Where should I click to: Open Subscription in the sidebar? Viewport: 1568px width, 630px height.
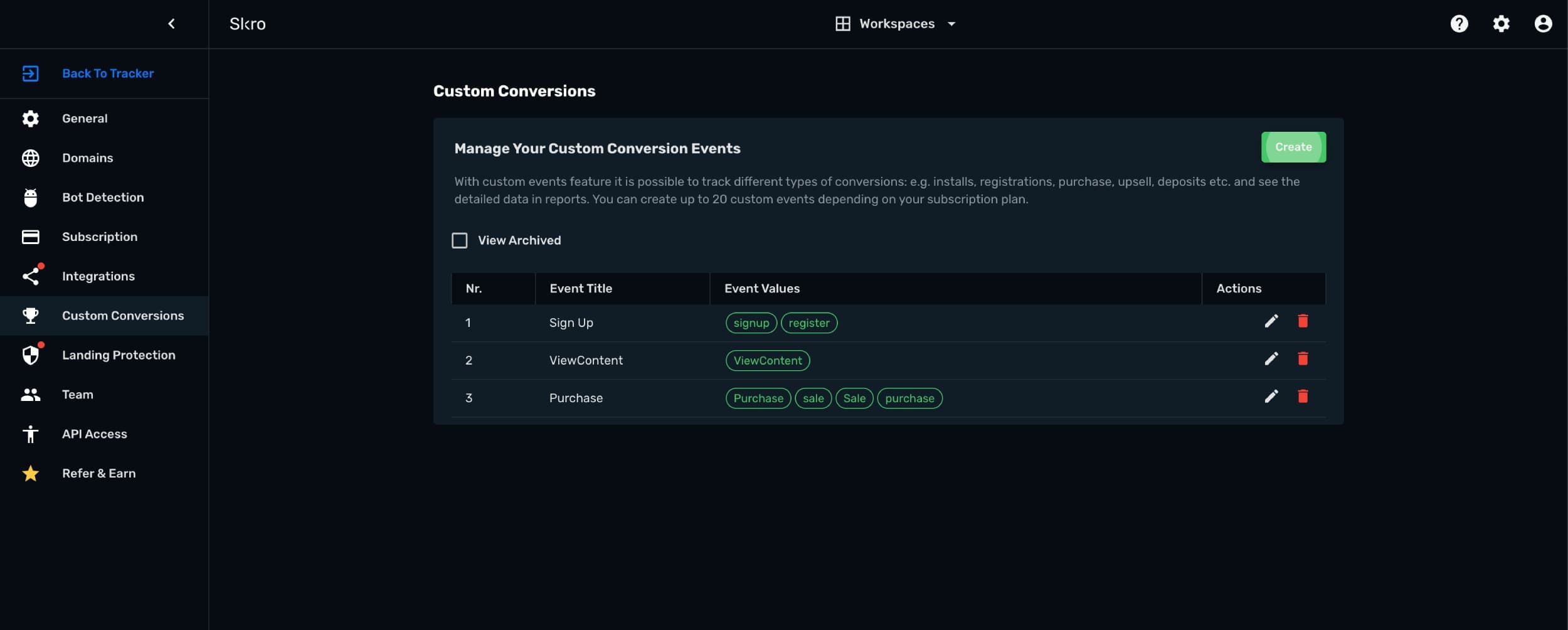click(104, 237)
